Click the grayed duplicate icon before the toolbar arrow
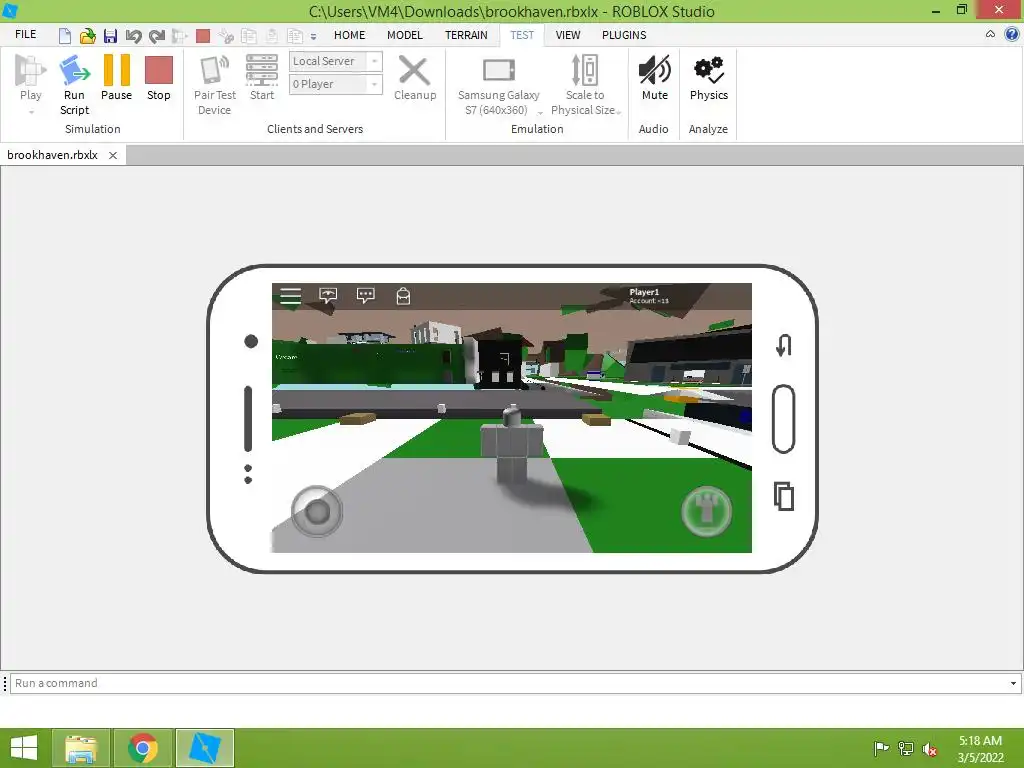Screen dimensions: 1024x768 click(295, 35)
